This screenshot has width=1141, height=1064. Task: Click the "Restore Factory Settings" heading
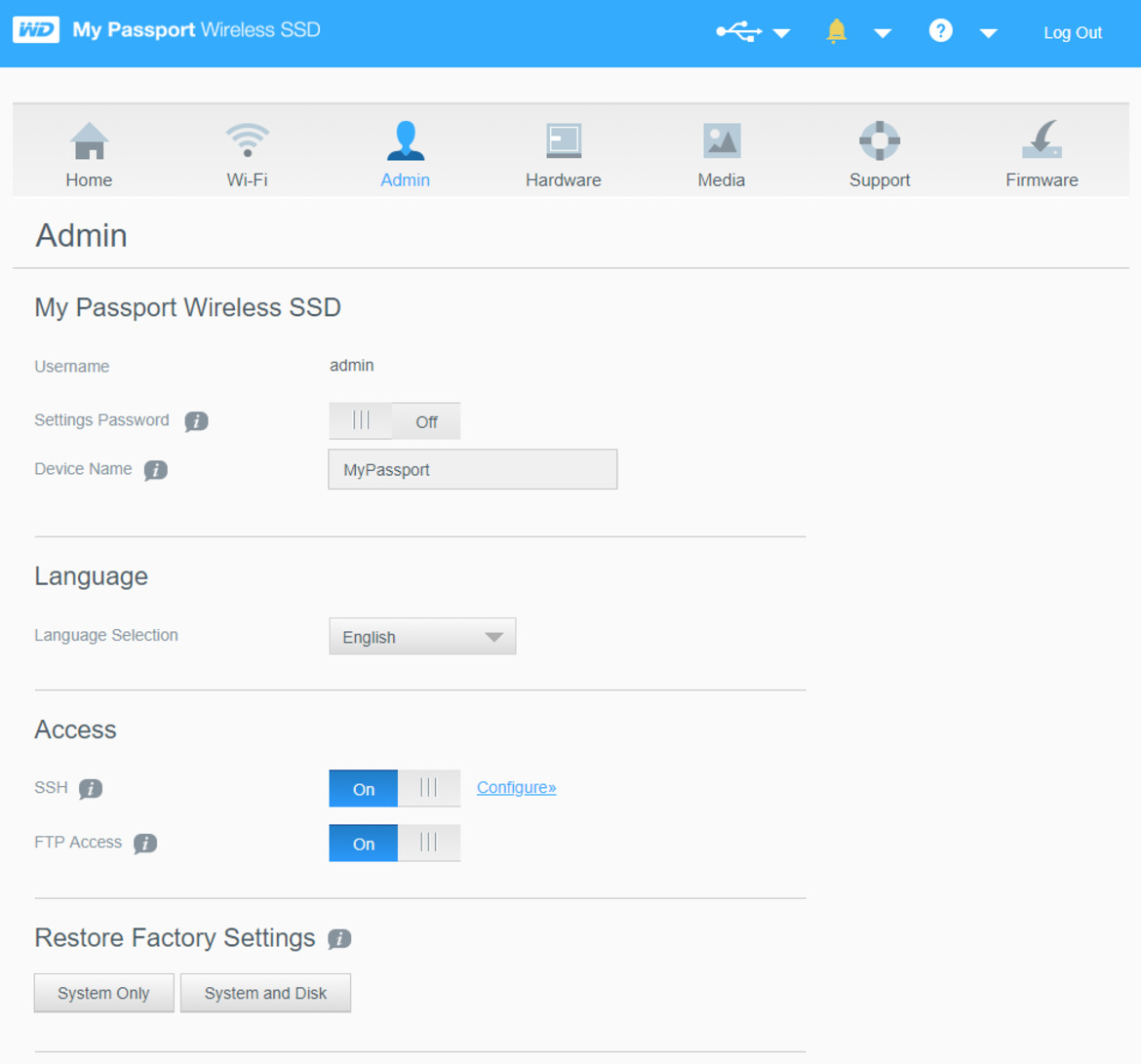[x=176, y=938]
